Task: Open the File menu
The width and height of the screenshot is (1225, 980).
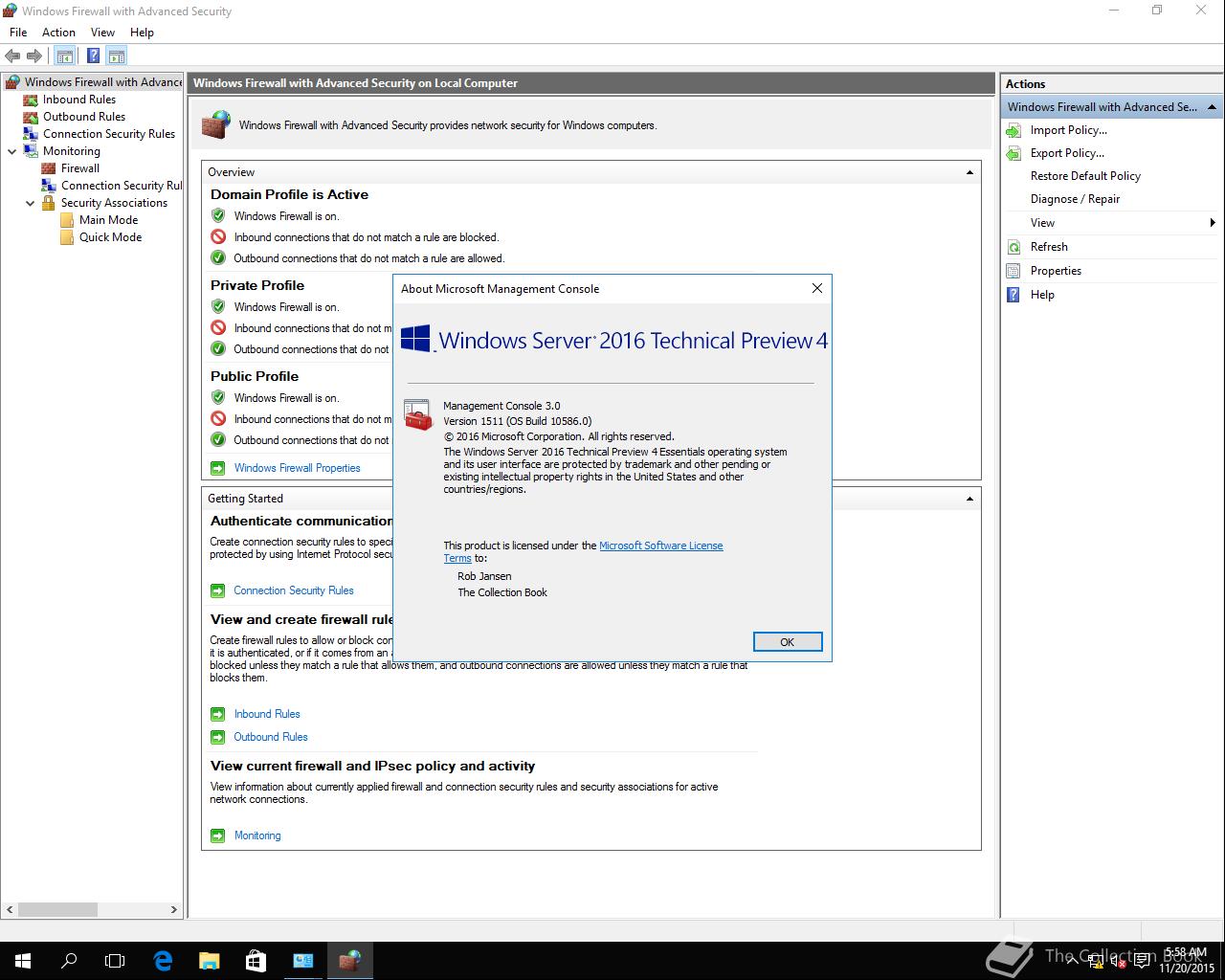Action: pos(18,33)
